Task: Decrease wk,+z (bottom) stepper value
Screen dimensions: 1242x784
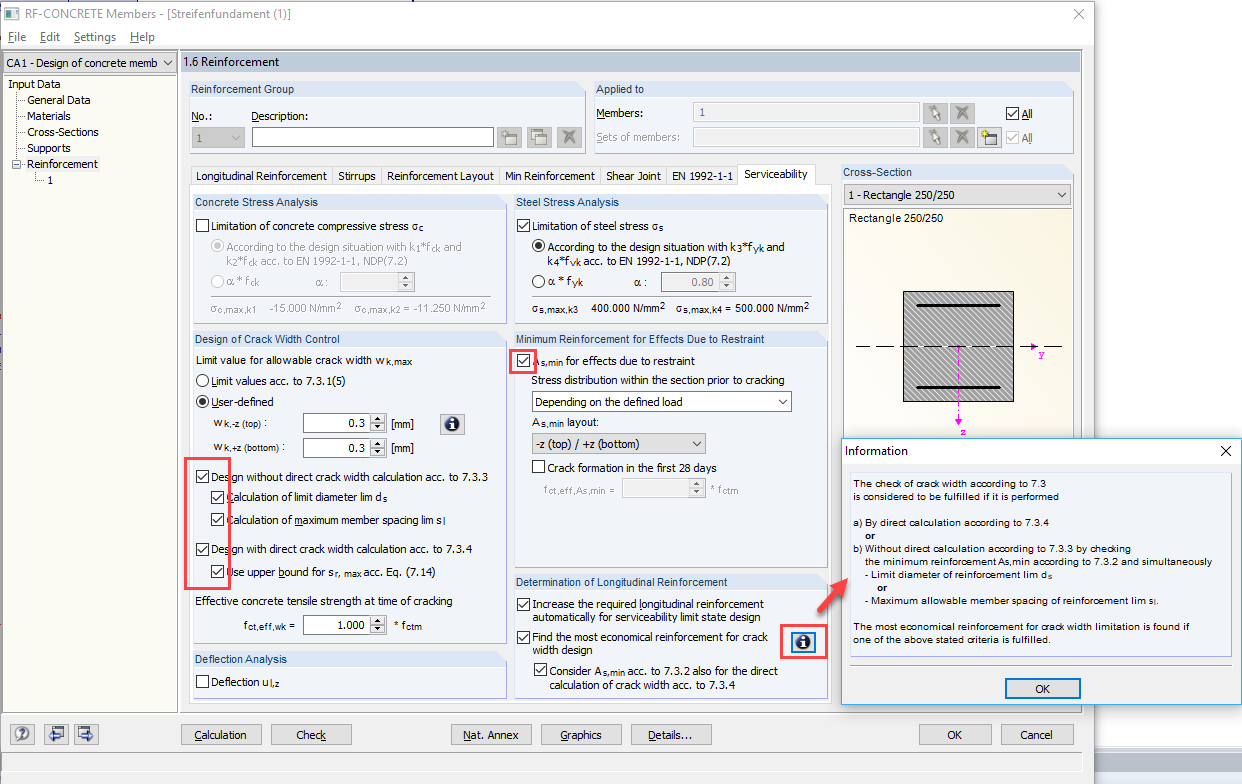Action: (x=377, y=453)
